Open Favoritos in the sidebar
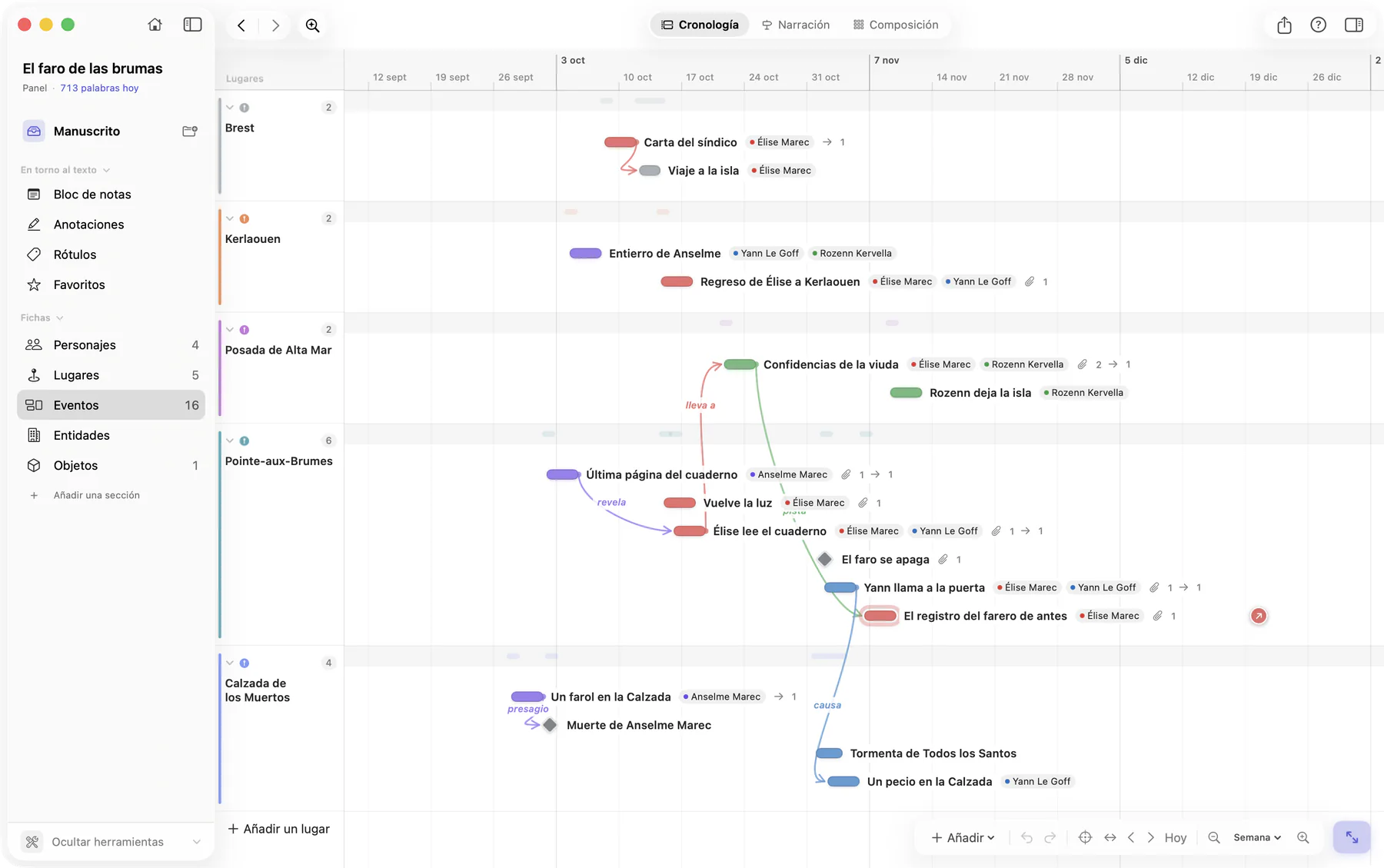 [x=111, y=284]
